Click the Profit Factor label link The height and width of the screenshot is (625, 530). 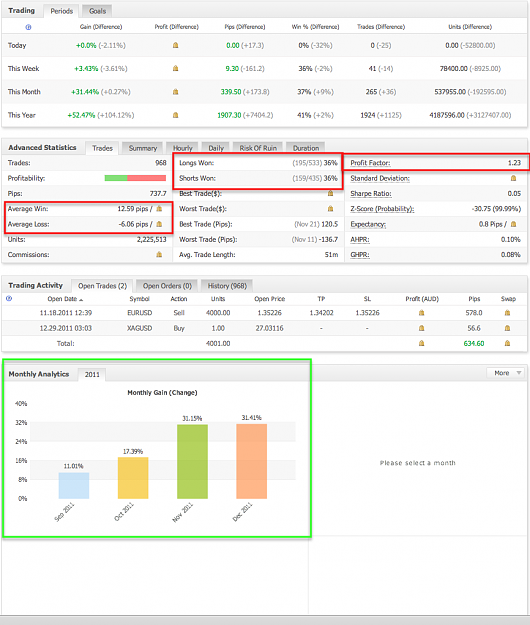point(370,163)
